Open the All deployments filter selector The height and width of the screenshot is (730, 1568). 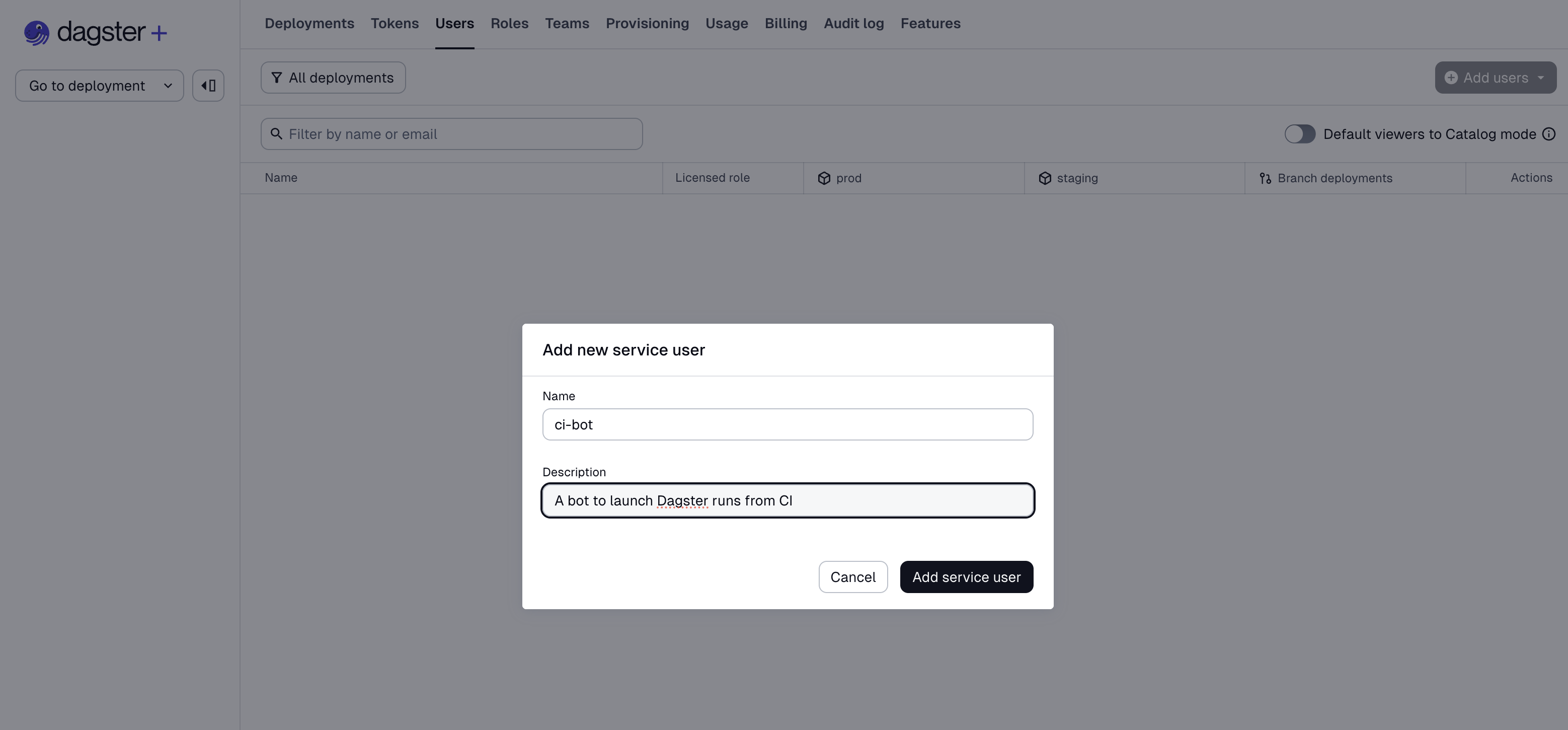pos(333,78)
